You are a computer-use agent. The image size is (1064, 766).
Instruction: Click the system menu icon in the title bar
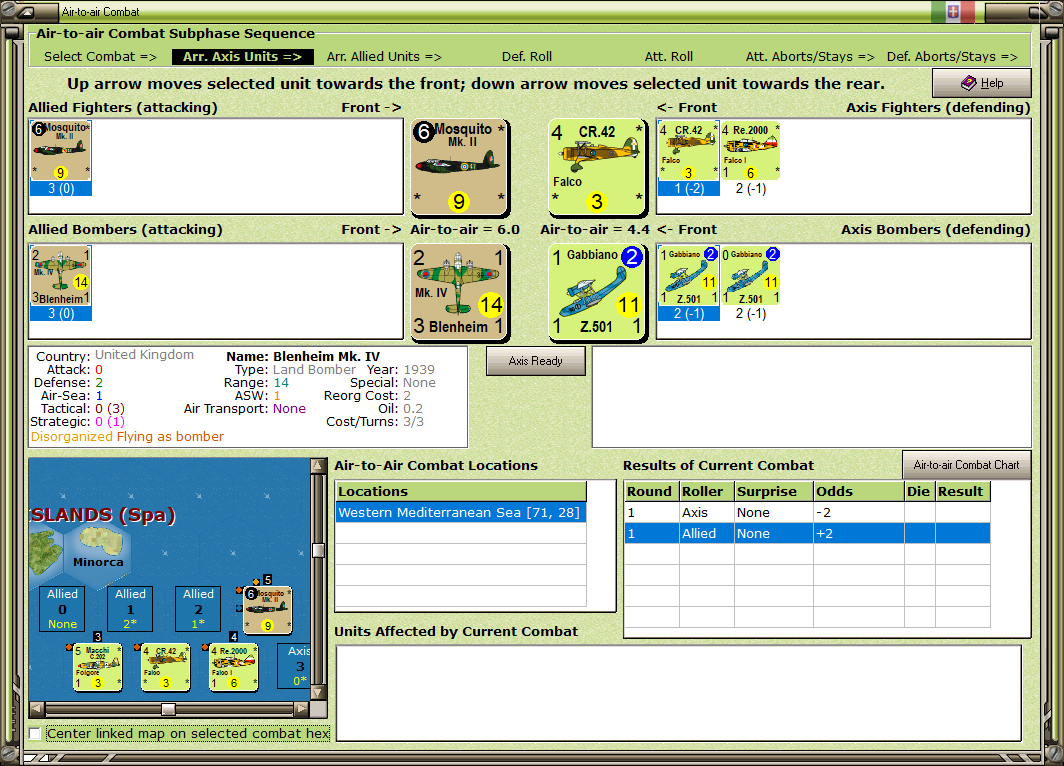[26, 12]
